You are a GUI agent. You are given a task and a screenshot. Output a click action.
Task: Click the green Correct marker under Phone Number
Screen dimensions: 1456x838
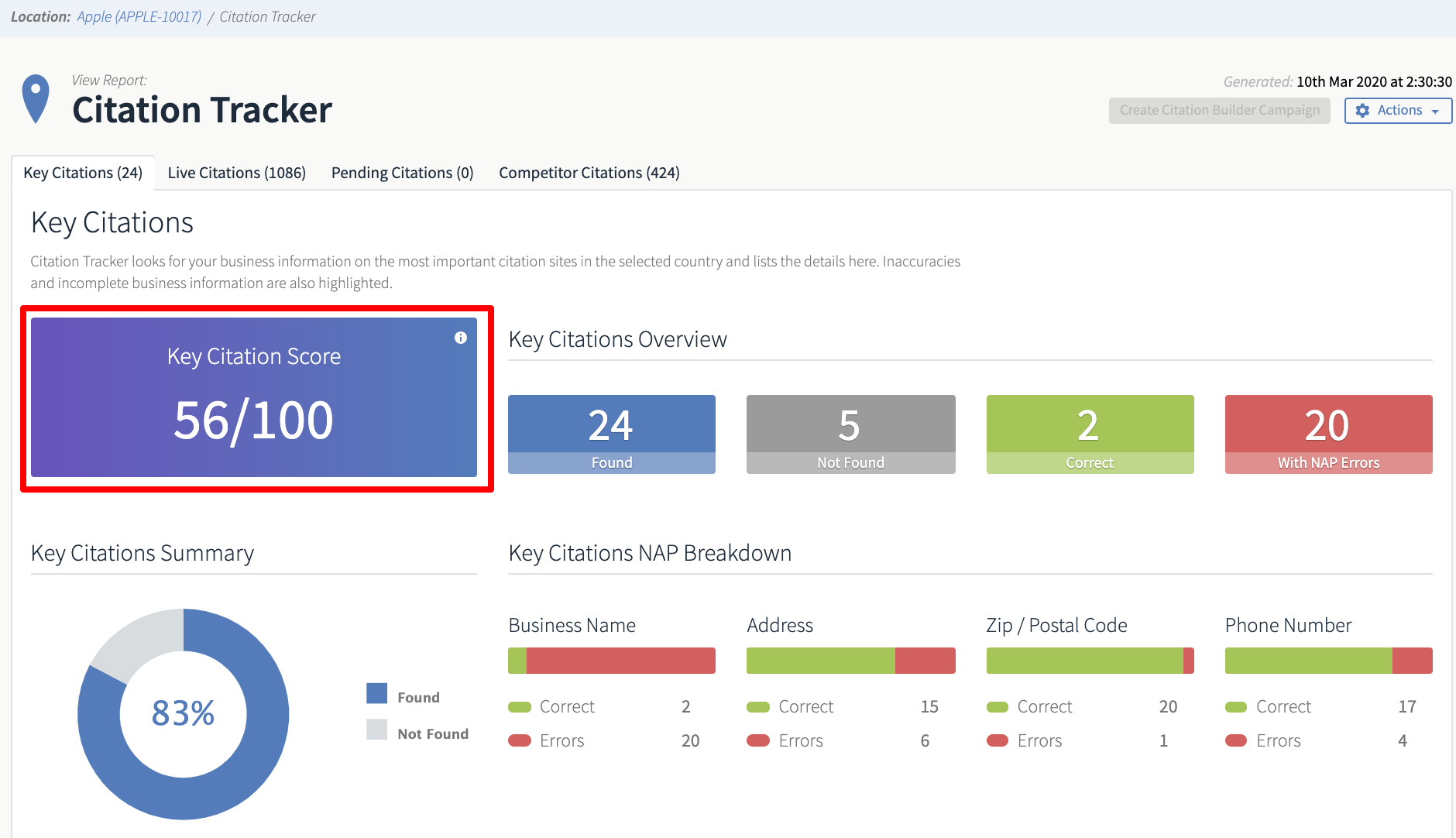[x=1236, y=707]
